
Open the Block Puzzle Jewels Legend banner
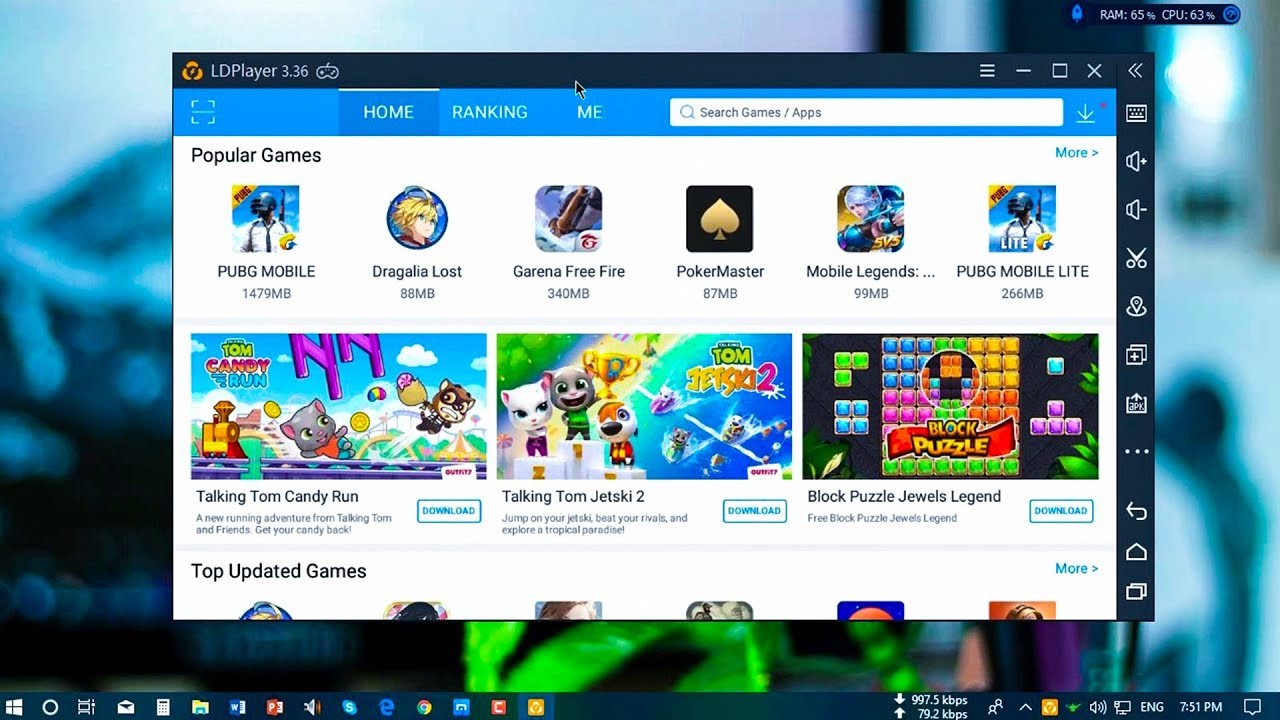[950, 406]
